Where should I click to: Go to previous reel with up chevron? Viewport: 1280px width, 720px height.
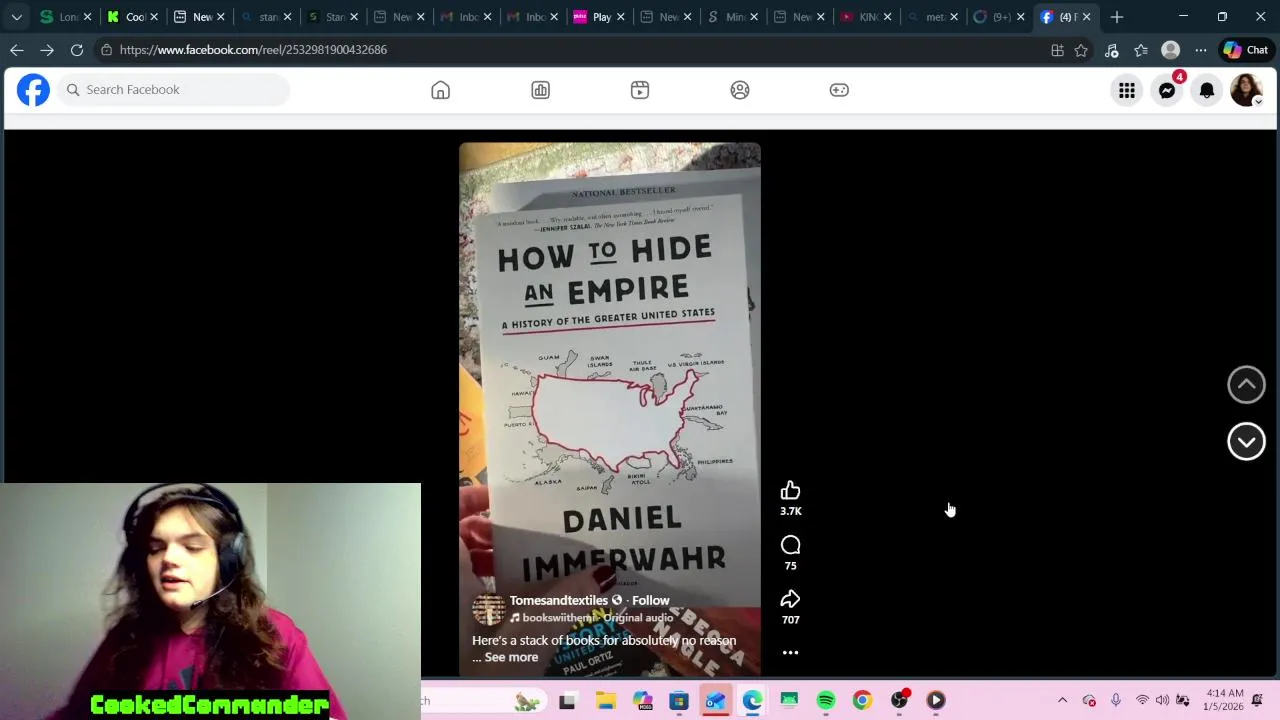1246,384
